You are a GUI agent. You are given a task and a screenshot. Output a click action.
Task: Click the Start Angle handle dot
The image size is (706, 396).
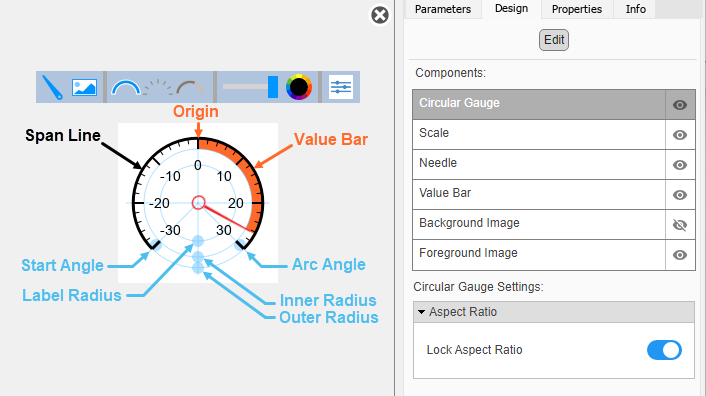click(156, 245)
